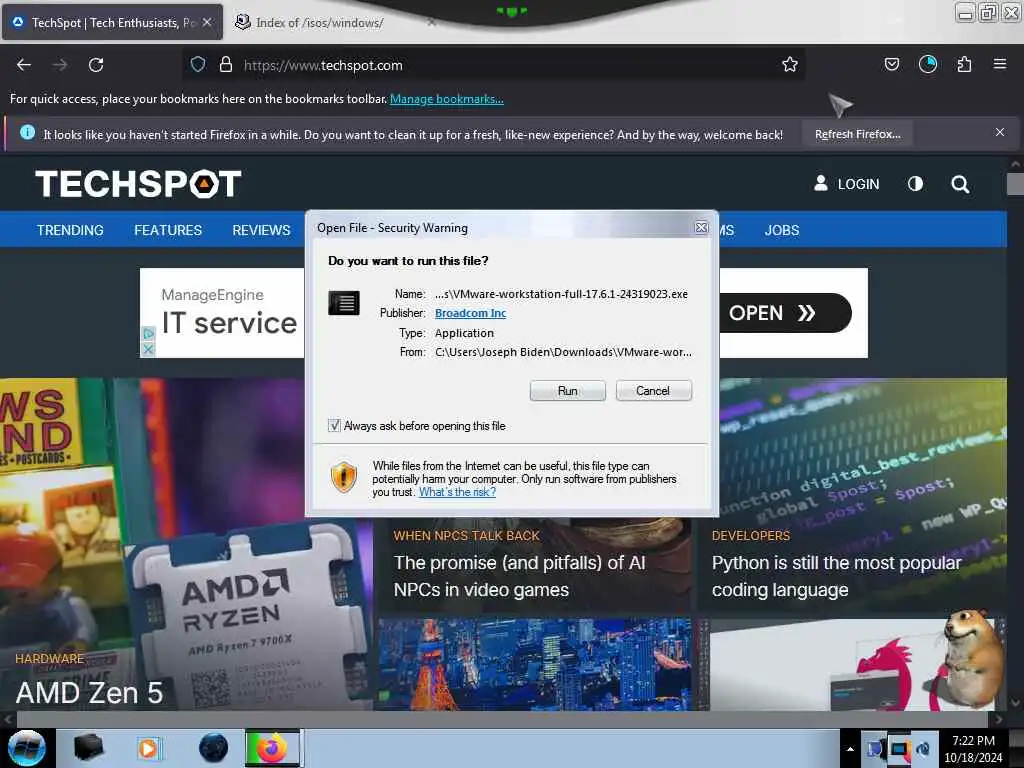Open the FEATURES menu item
1024x768 pixels.
168,230
